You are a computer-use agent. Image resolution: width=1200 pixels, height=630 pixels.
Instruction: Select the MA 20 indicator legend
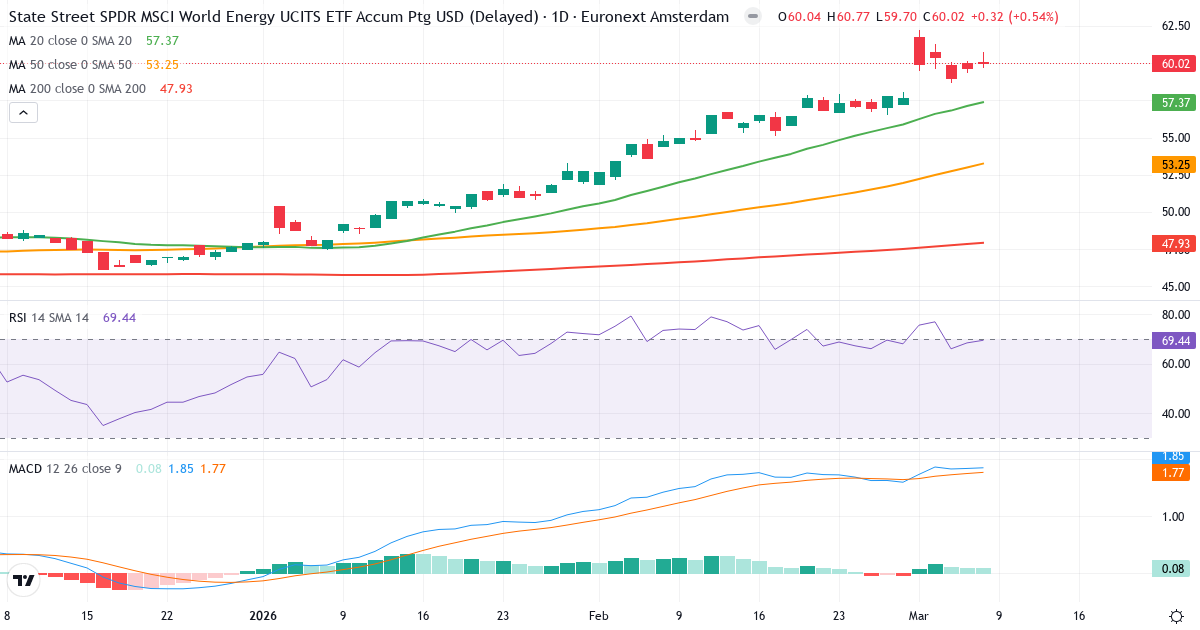coord(70,41)
